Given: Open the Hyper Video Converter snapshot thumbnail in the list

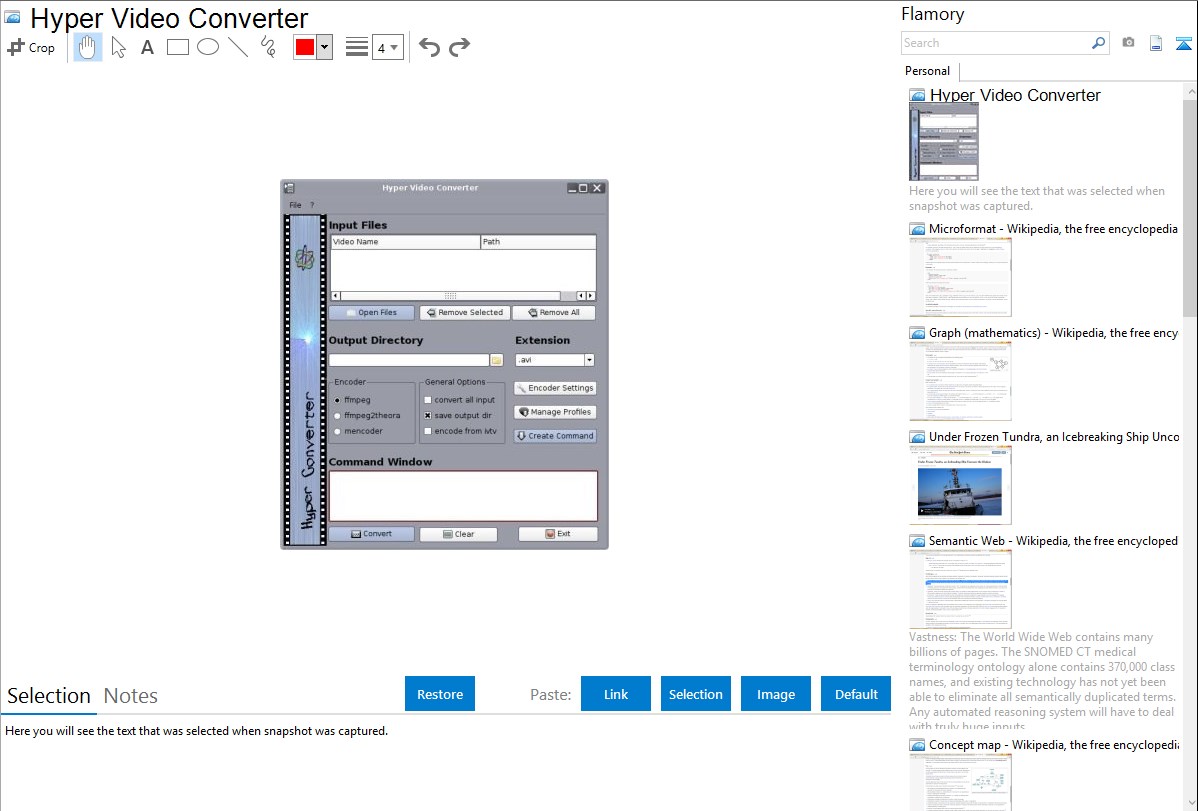Looking at the screenshot, I should [944, 142].
